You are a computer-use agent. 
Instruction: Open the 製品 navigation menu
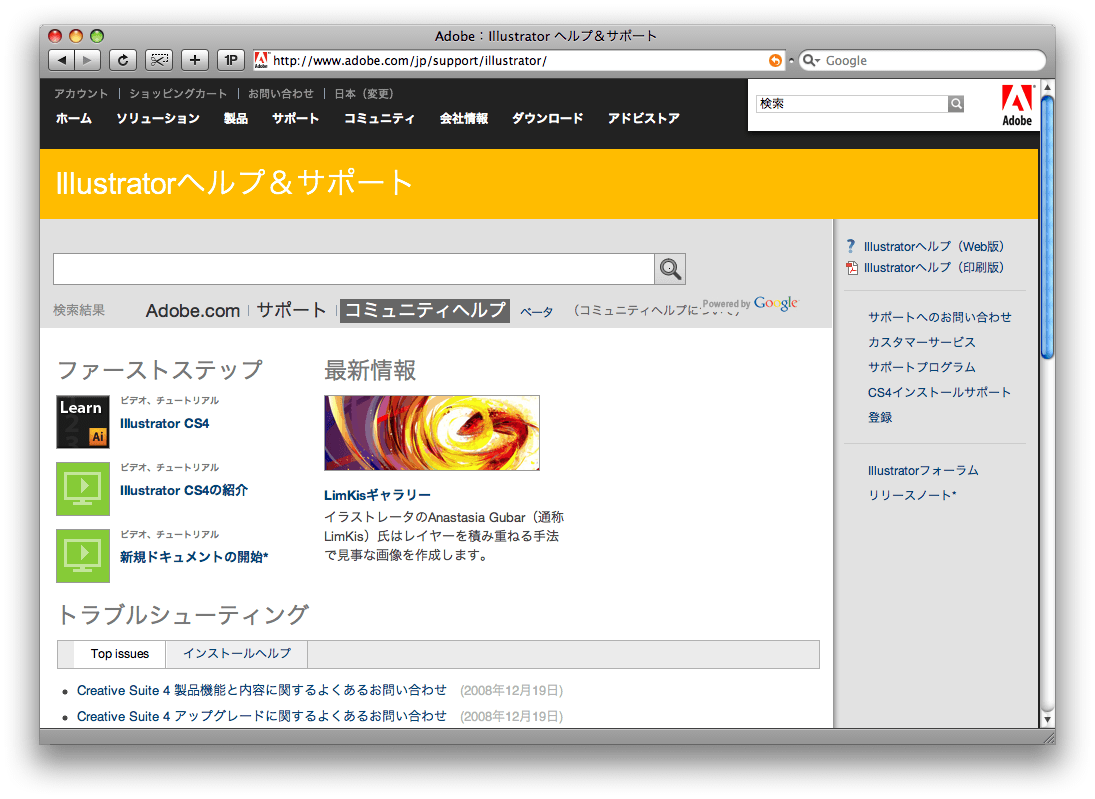pos(236,119)
